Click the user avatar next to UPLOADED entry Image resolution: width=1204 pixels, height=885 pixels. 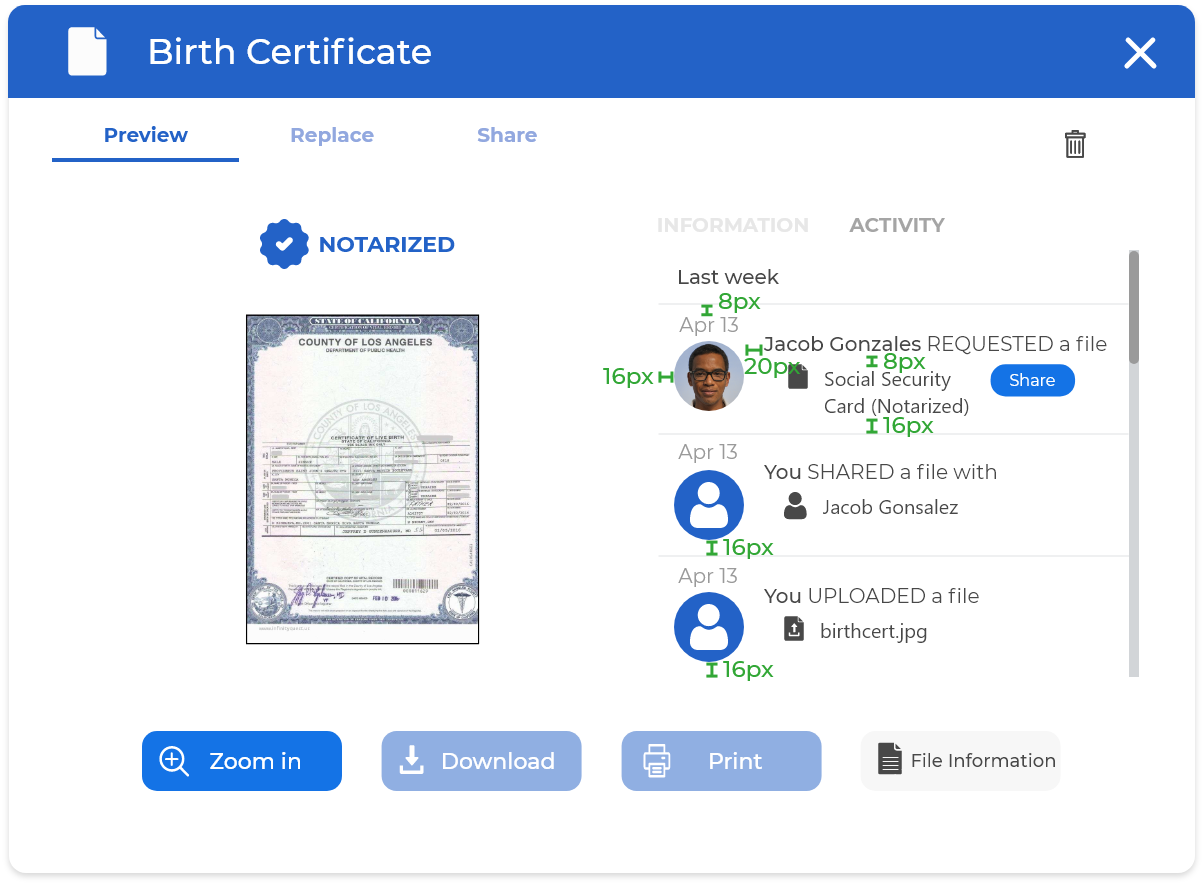(709, 627)
